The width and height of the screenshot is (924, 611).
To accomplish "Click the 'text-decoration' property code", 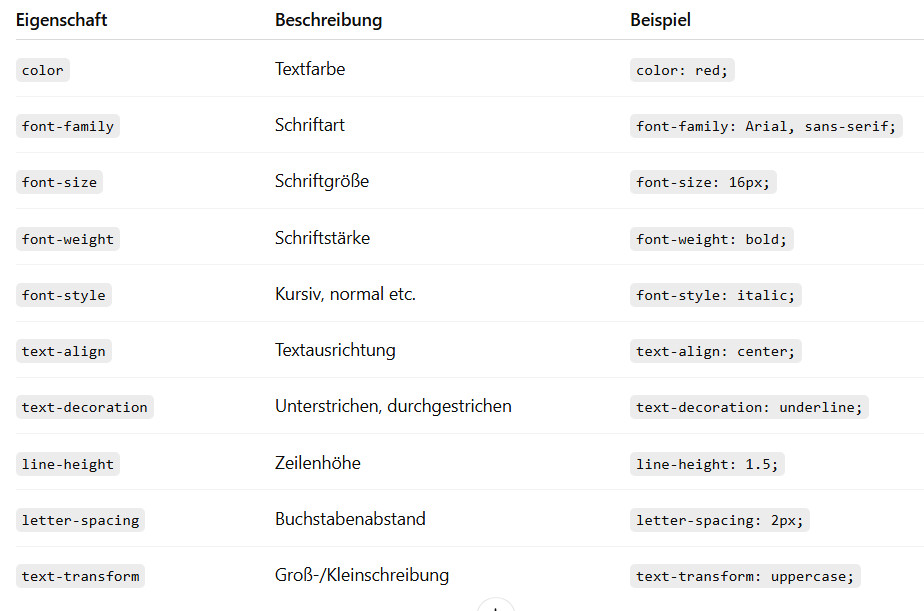I will (85, 407).
